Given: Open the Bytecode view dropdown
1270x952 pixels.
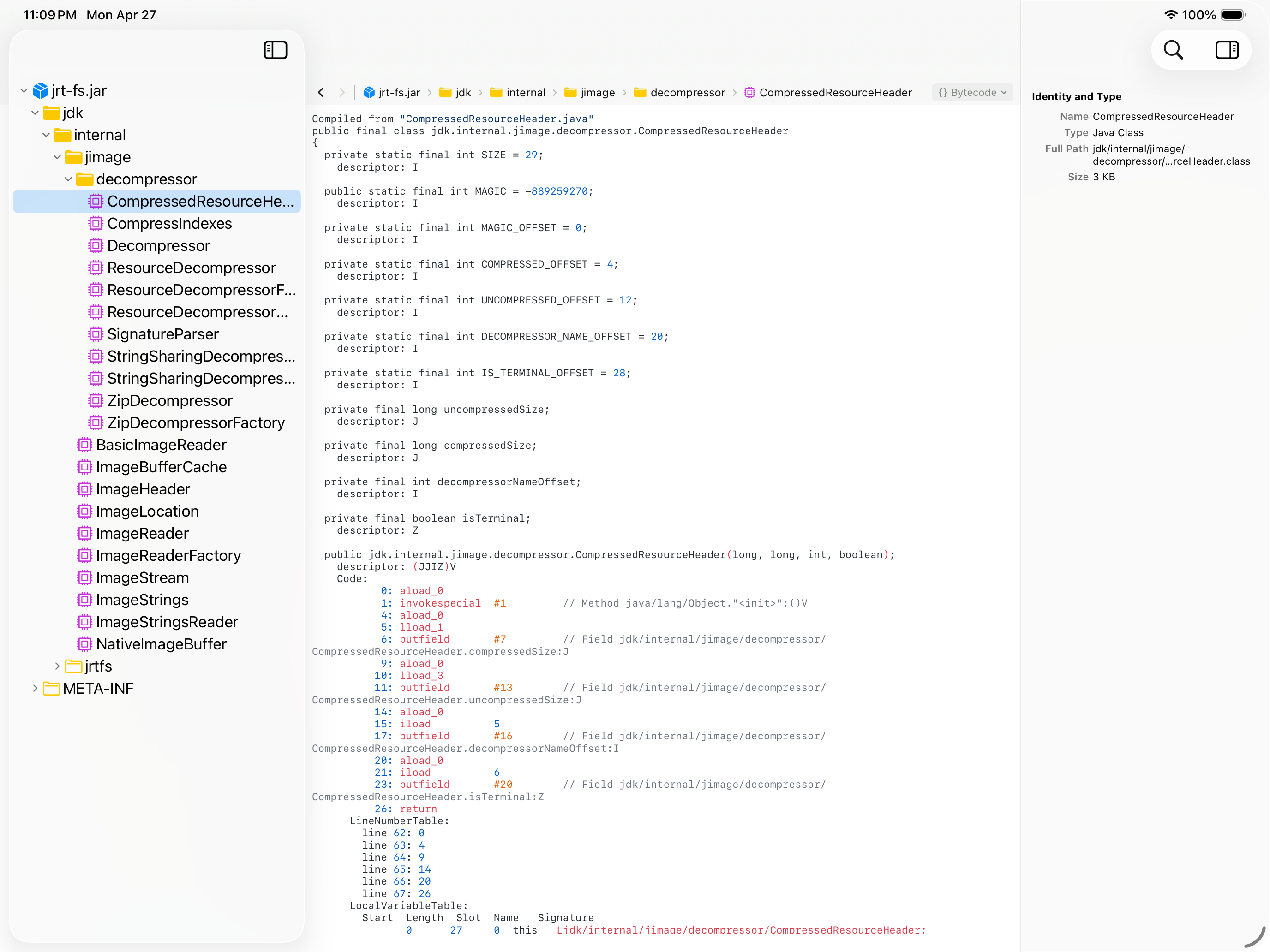Looking at the screenshot, I should click(x=972, y=92).
